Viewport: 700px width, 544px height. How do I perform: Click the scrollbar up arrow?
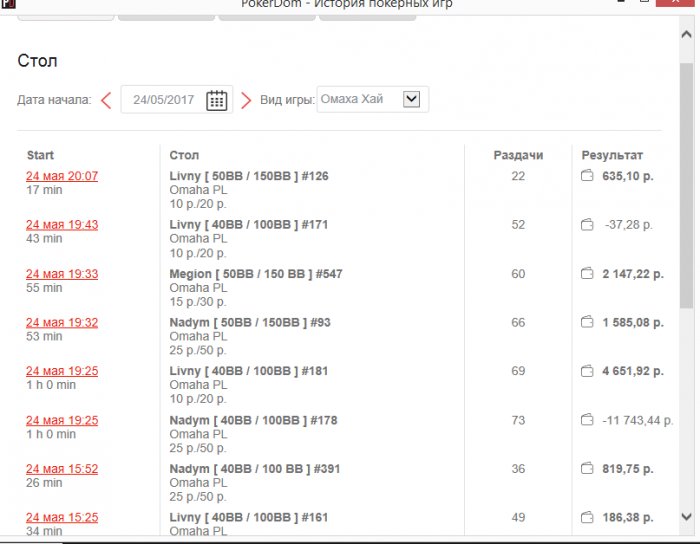click(687, 34)
